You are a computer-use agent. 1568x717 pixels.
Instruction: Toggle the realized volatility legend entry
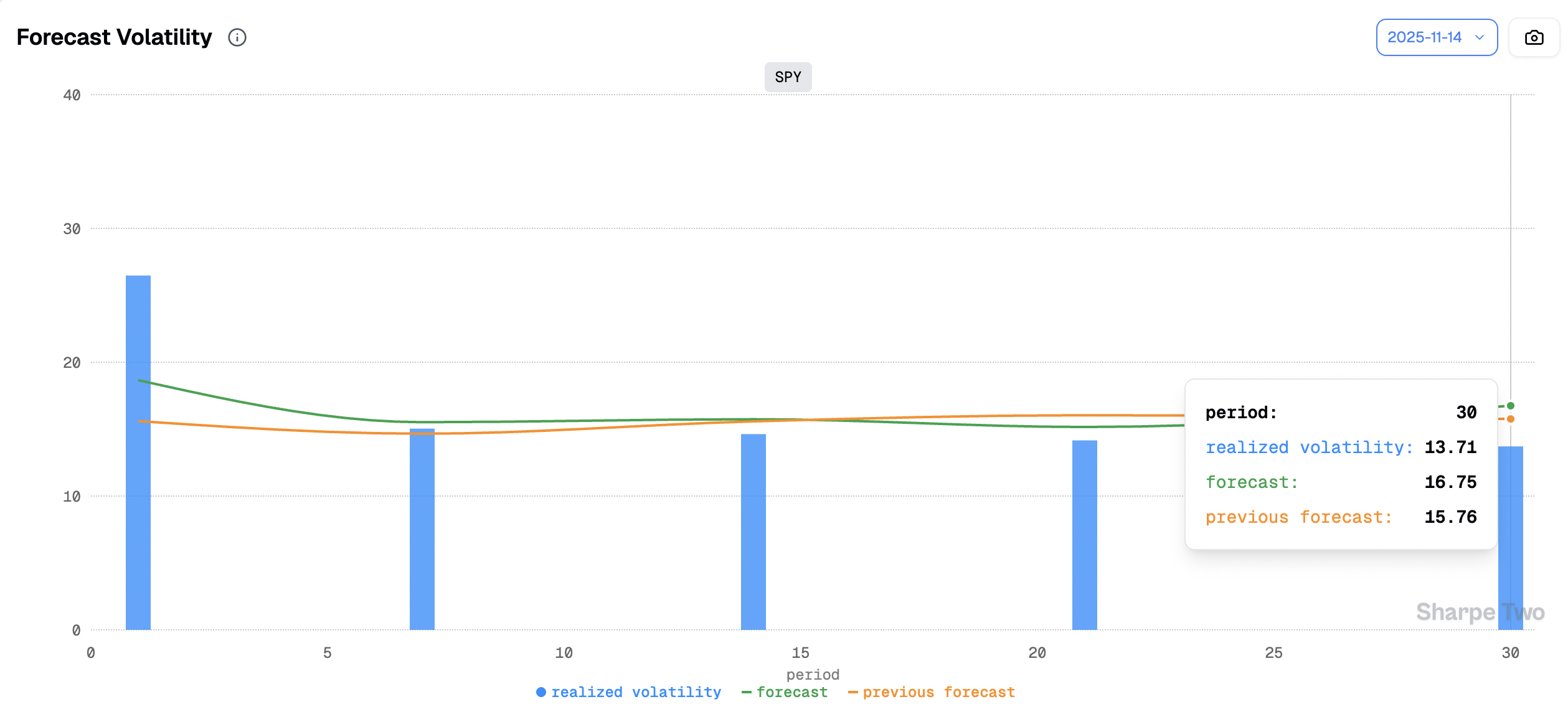click(628, 692)
